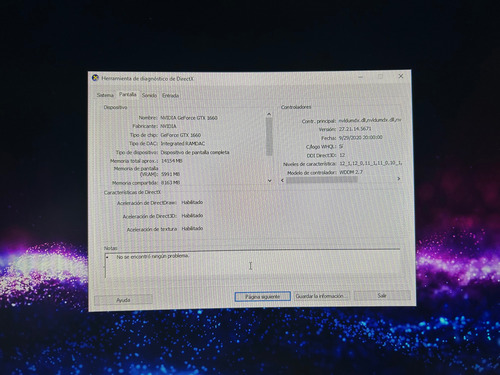The height and width of the screenshot is (375, 500).
Task: Switch to the Sistema tab
Action: 105,95
